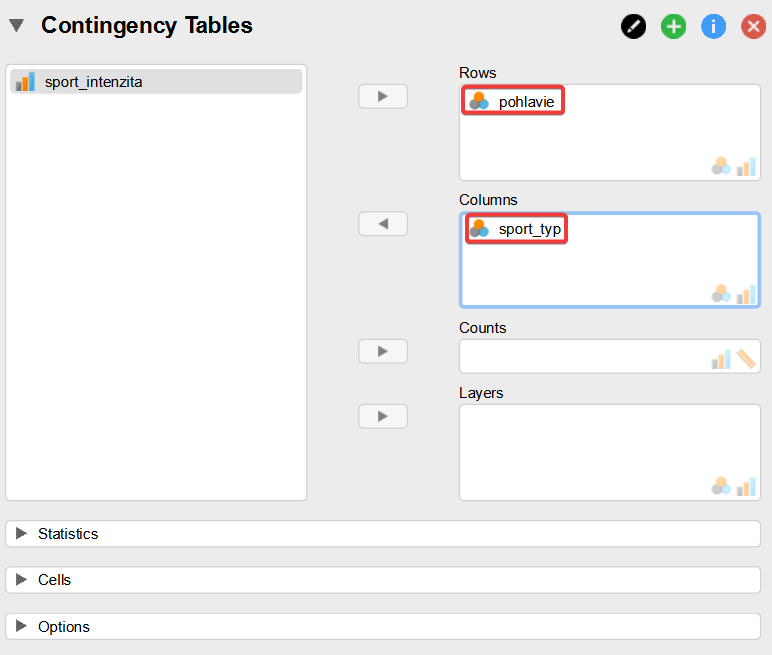Viewport: 772px width, 655px height.
Task: Click the arrow button beside Rows
Action: 383,96
